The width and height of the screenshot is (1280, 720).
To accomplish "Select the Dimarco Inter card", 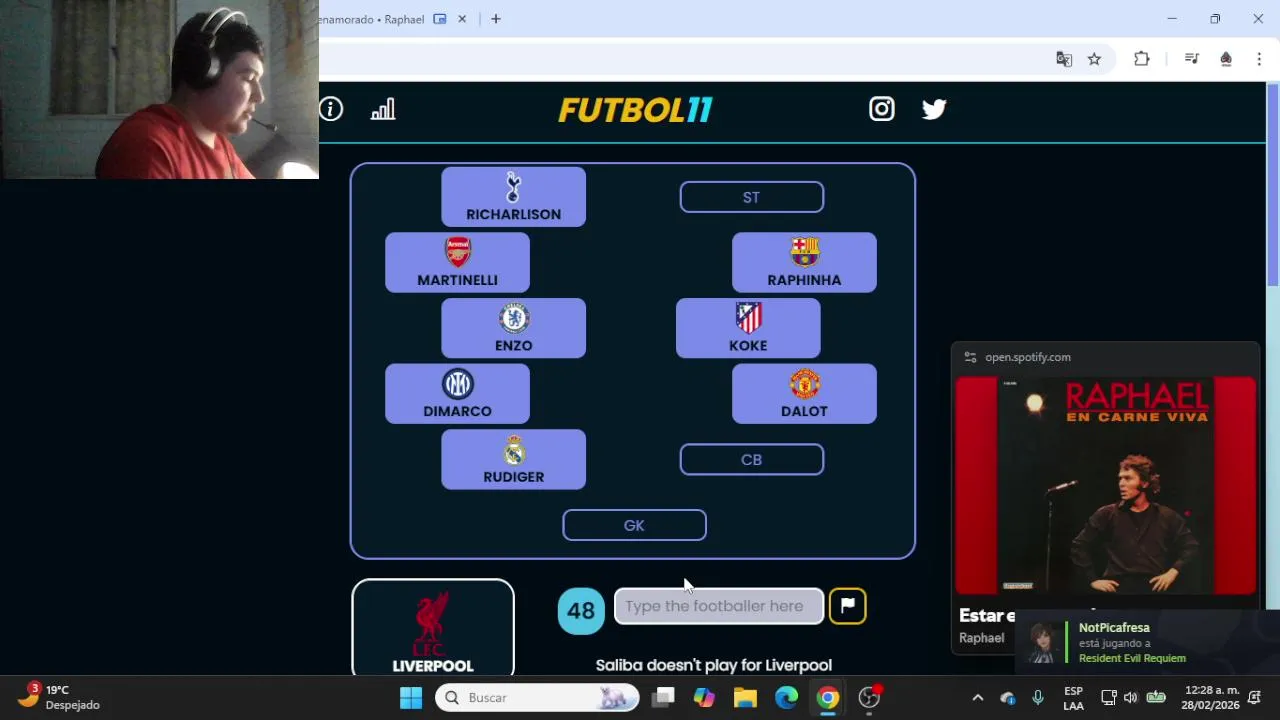I will (x=457, y=394).
